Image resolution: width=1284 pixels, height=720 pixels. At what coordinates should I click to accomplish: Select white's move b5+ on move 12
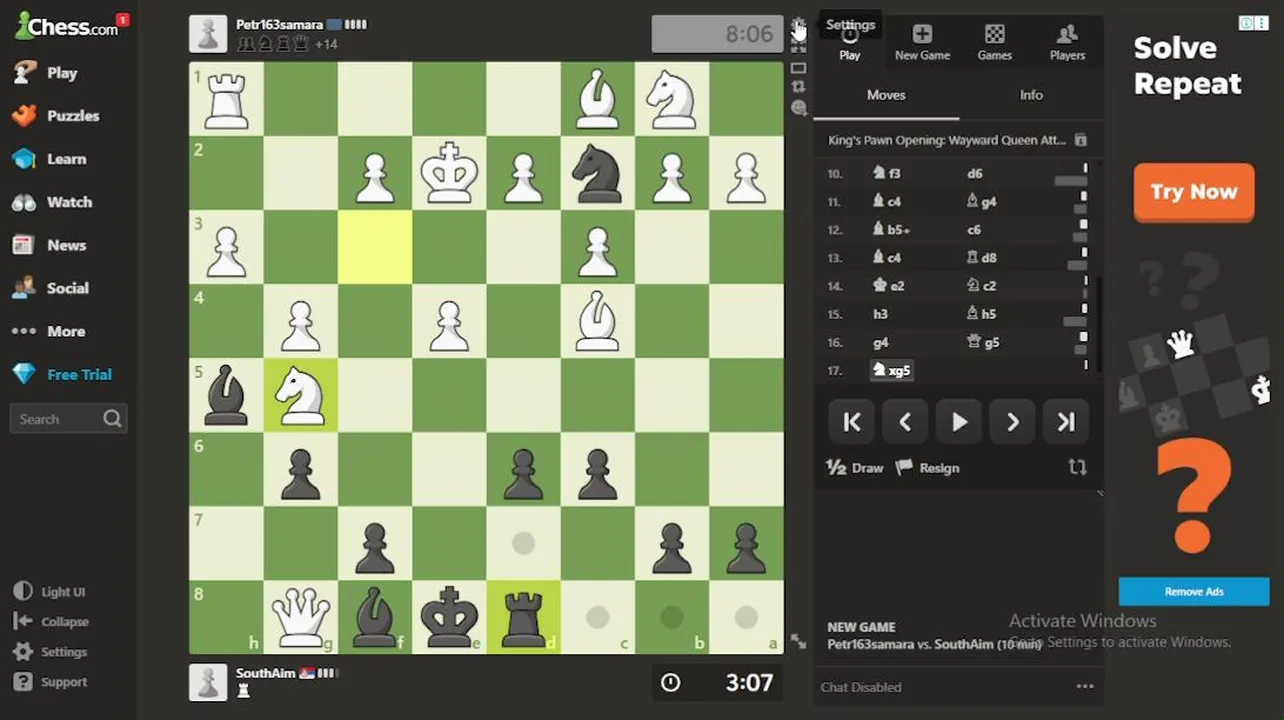click(891, 230)
